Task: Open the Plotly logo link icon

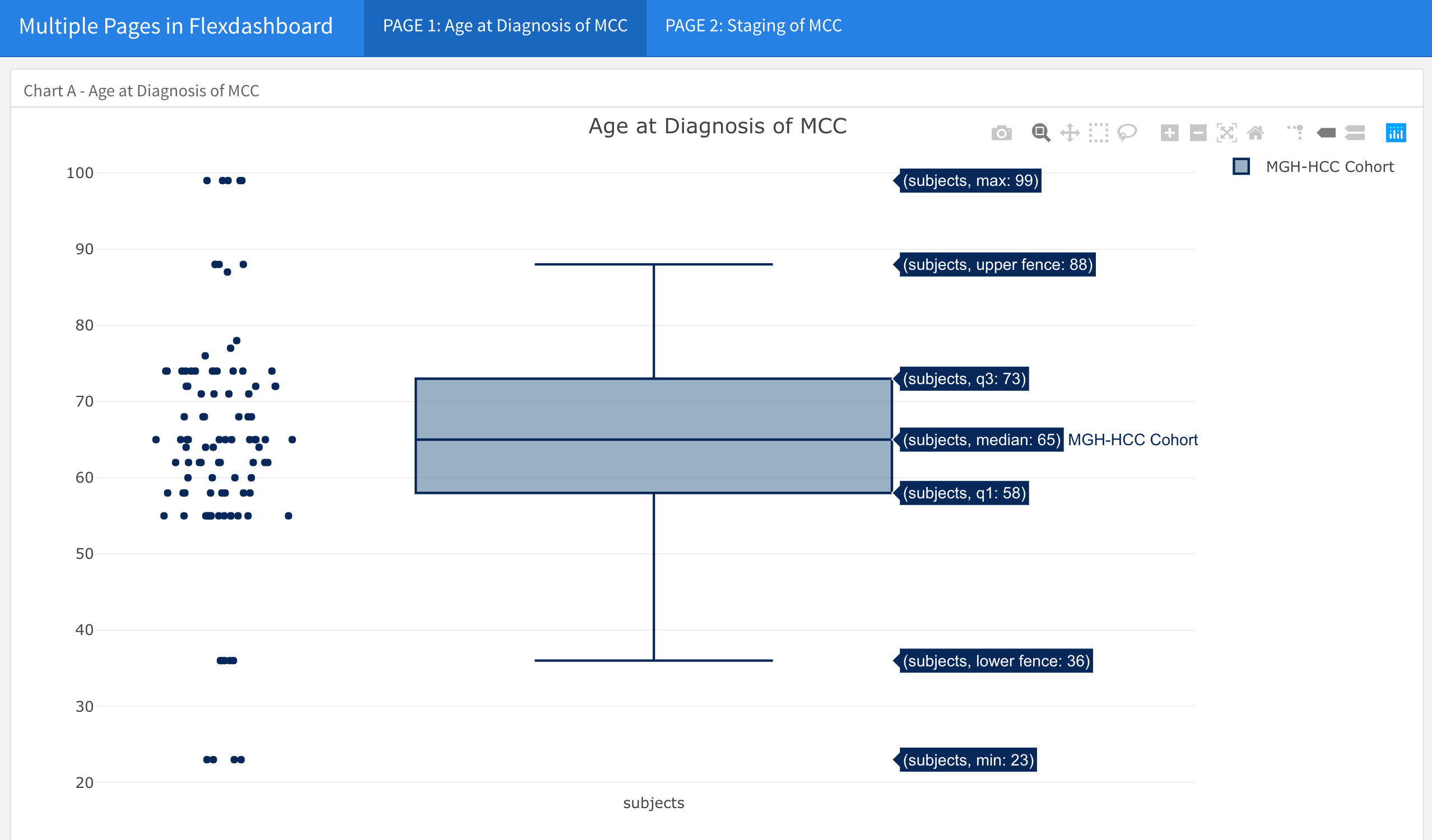Action: 1396,133
